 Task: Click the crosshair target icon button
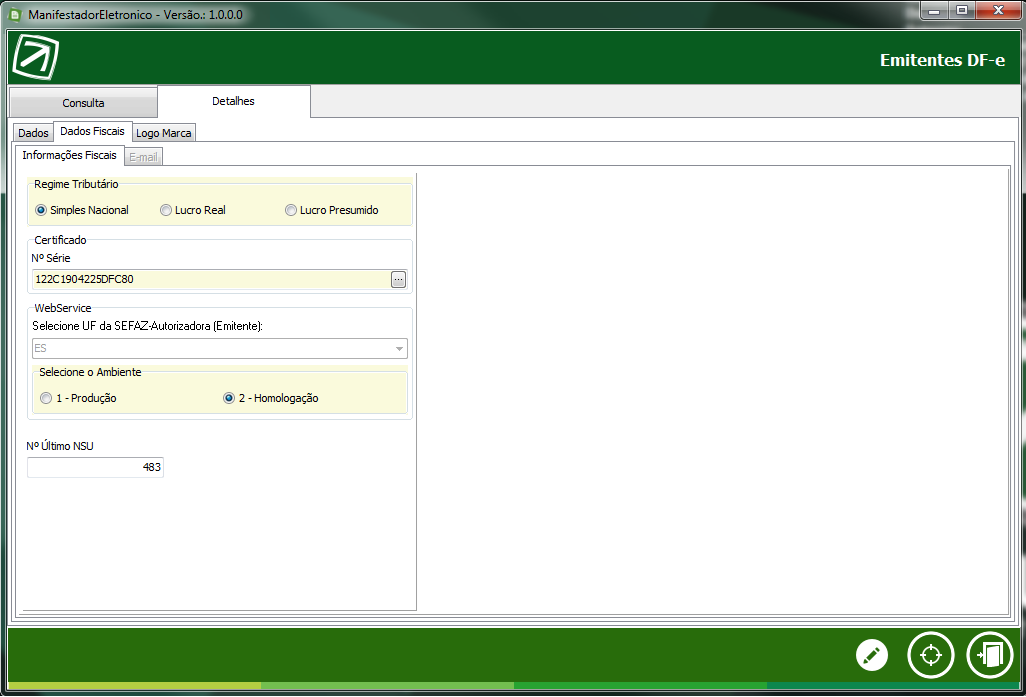tap(930, 654)
